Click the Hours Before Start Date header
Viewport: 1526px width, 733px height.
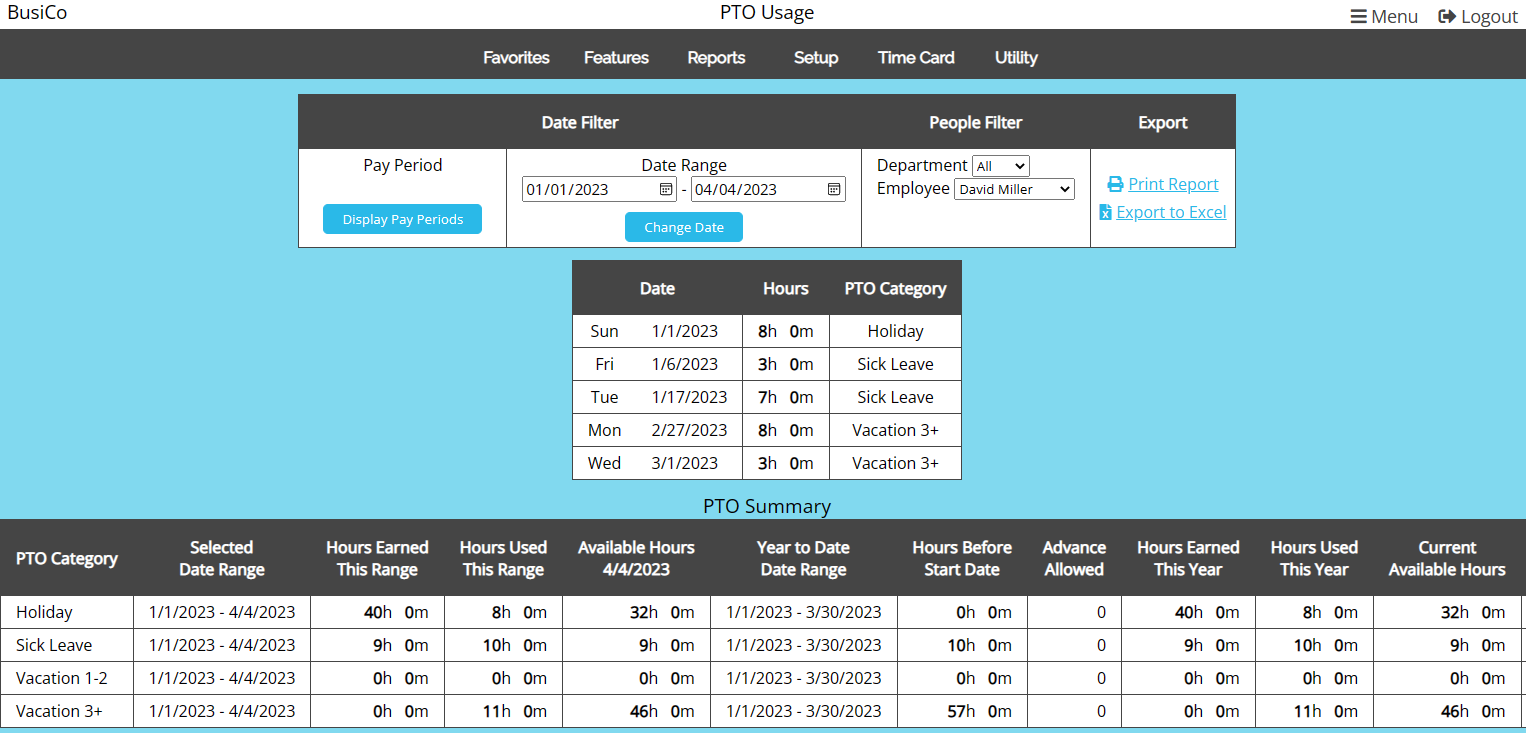[962, 558]
